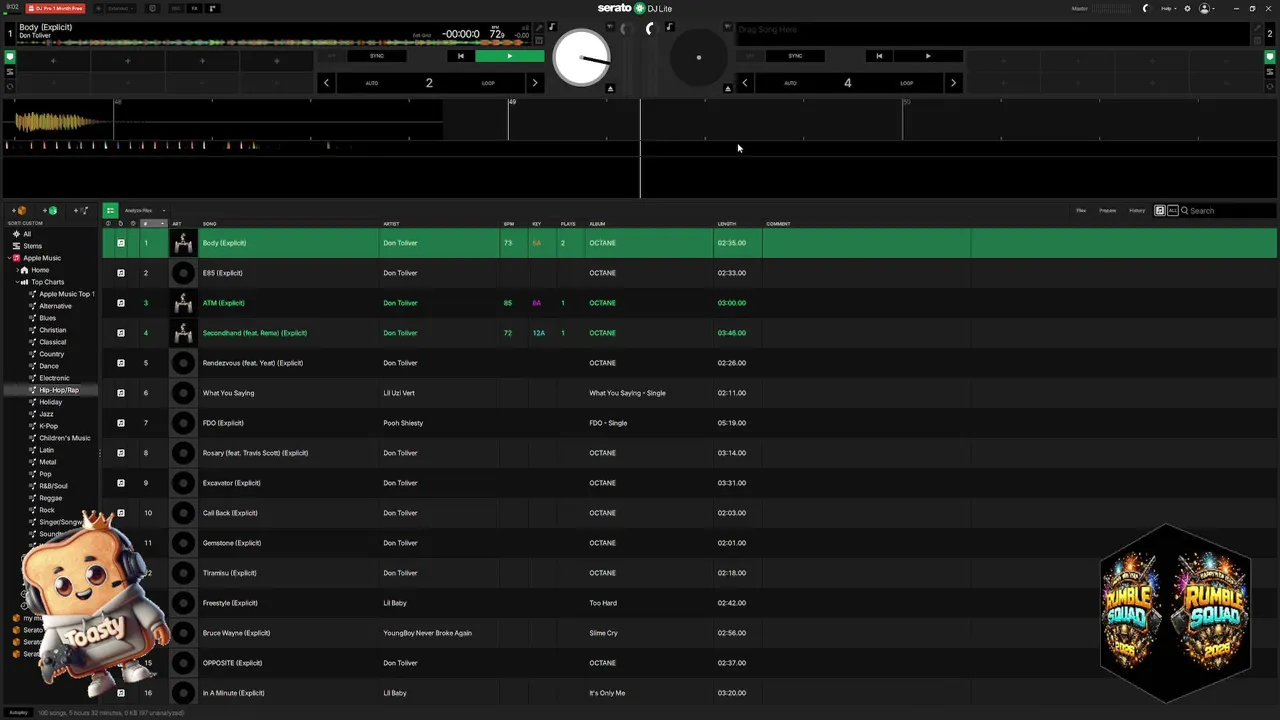Collapse the Apple Music tree

[x=9, y=258]
